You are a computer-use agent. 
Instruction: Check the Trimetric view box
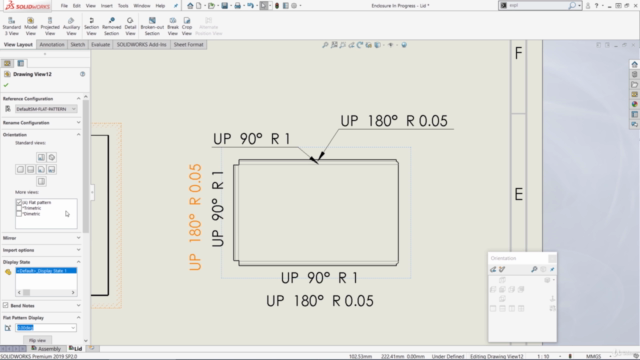coord(19,208)
